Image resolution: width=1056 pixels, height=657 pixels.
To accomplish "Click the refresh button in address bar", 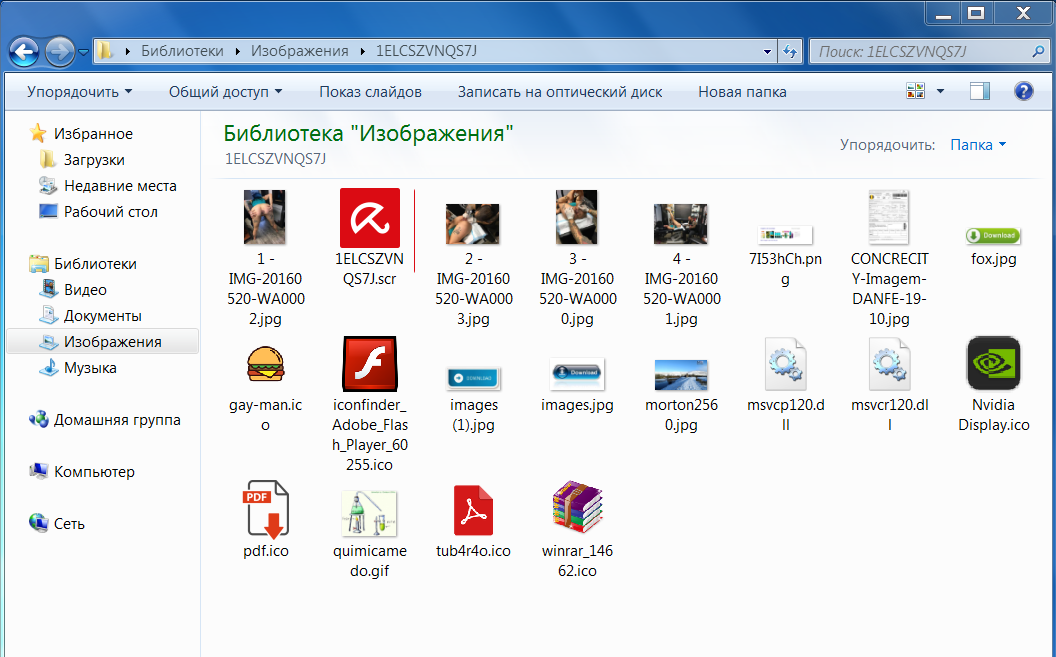I will click(790, 51).
